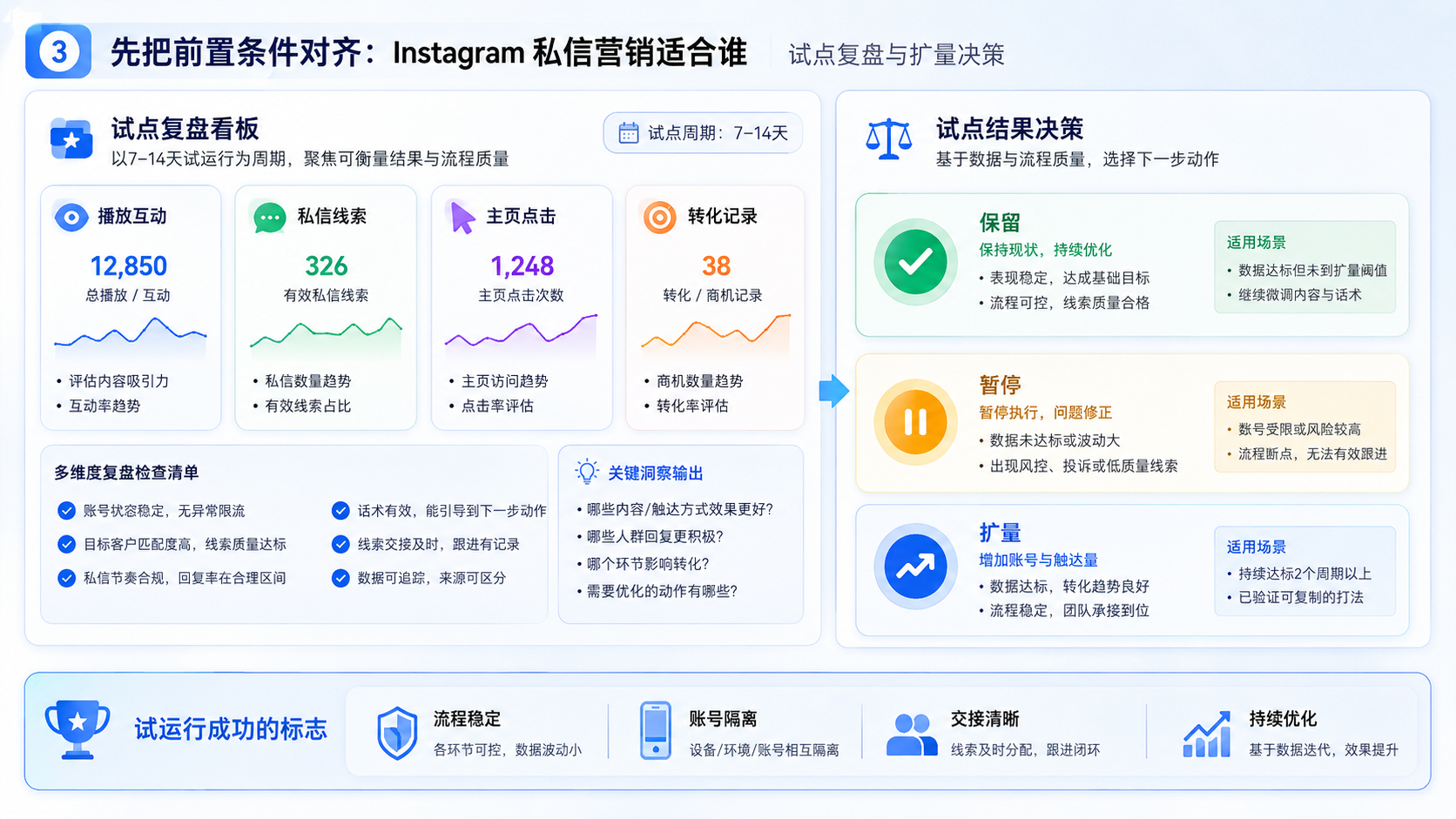
Task: Click the 数据达标但未到扩量阈值 bullet
Action: coord(1312,271)
